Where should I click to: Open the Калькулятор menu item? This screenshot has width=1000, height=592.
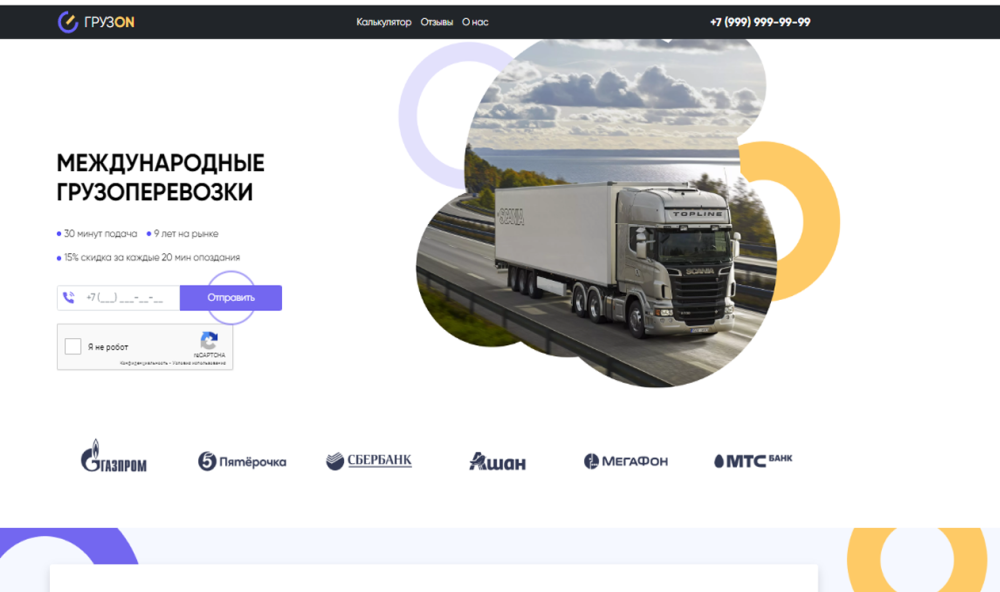(x=383, y=22)
